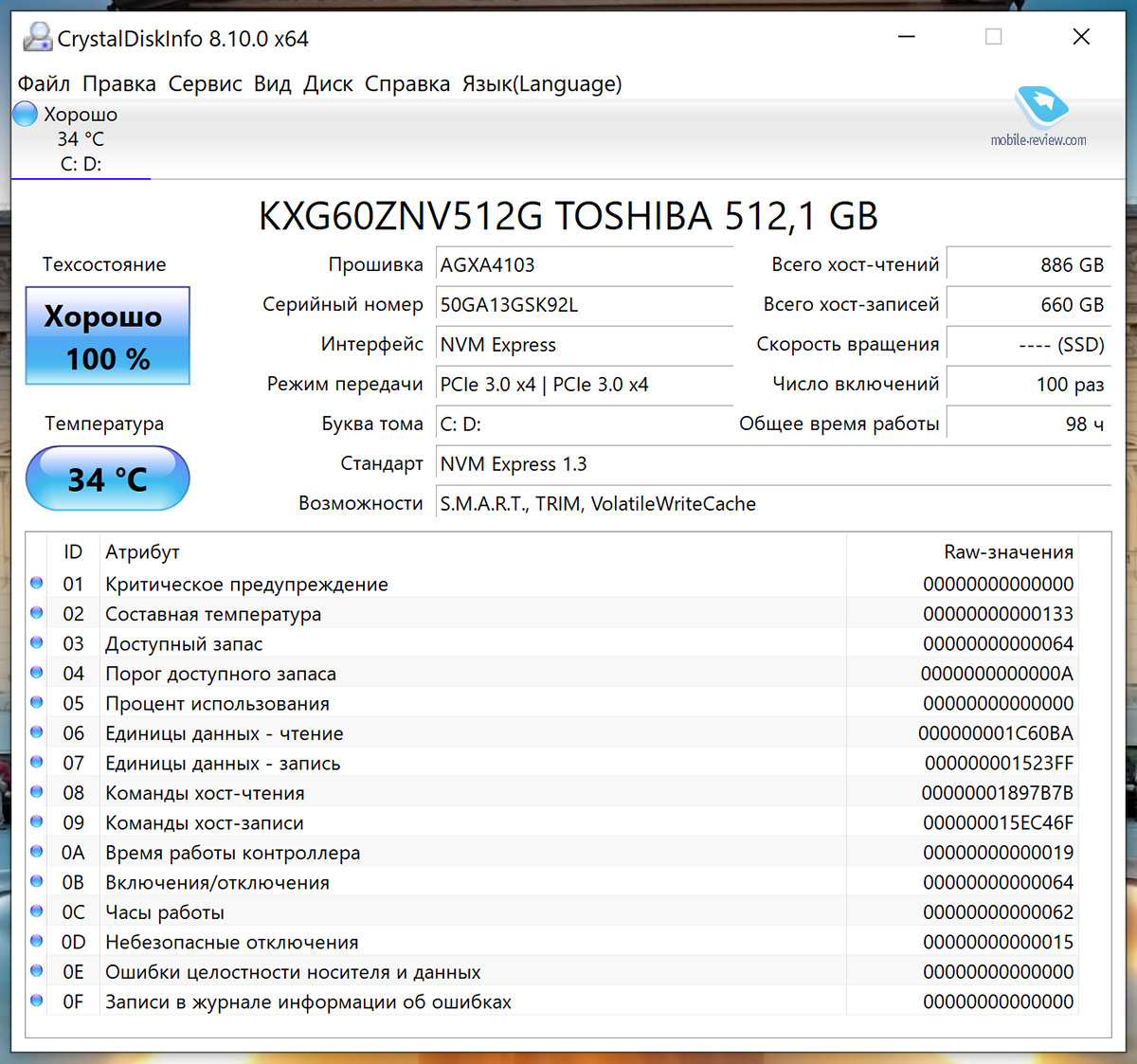The image size is (1137, 1064).
Task: Select the Время работы контроллера row
Action: [x=552, y=853]
